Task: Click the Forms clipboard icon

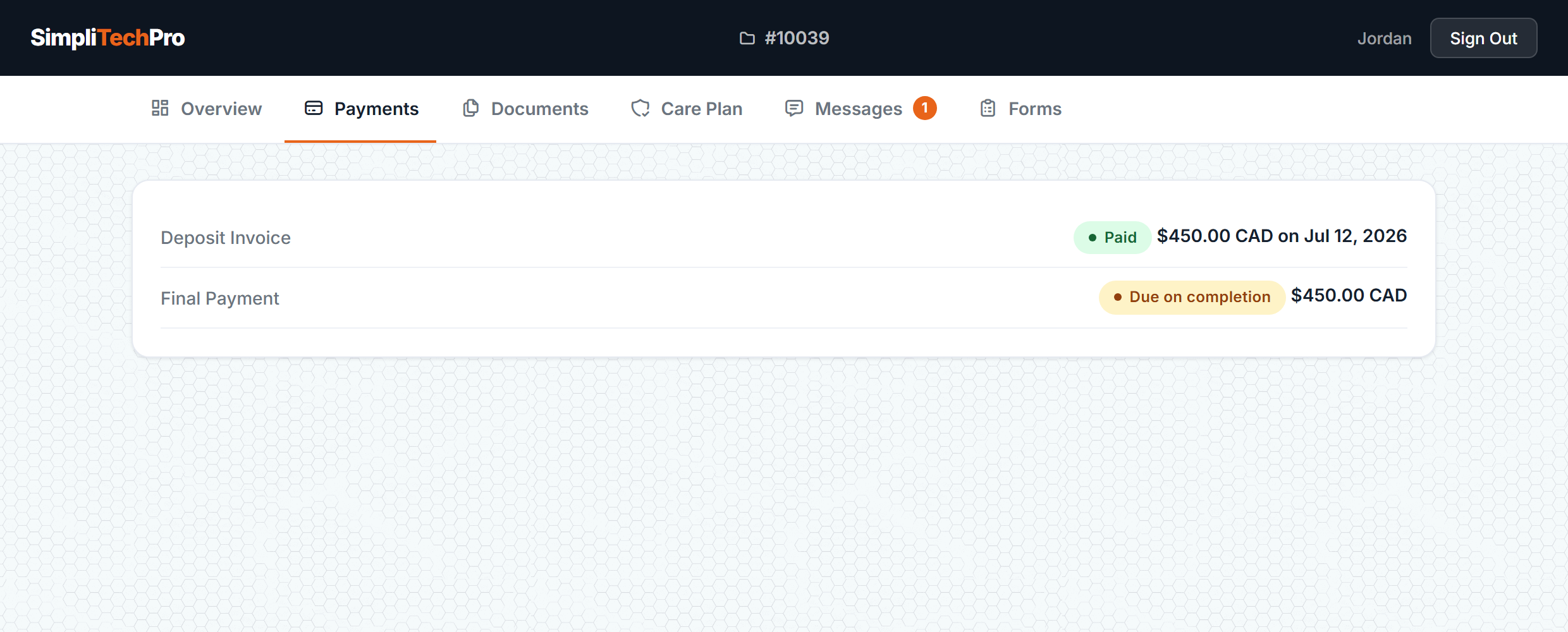Action: click(988, 108)
